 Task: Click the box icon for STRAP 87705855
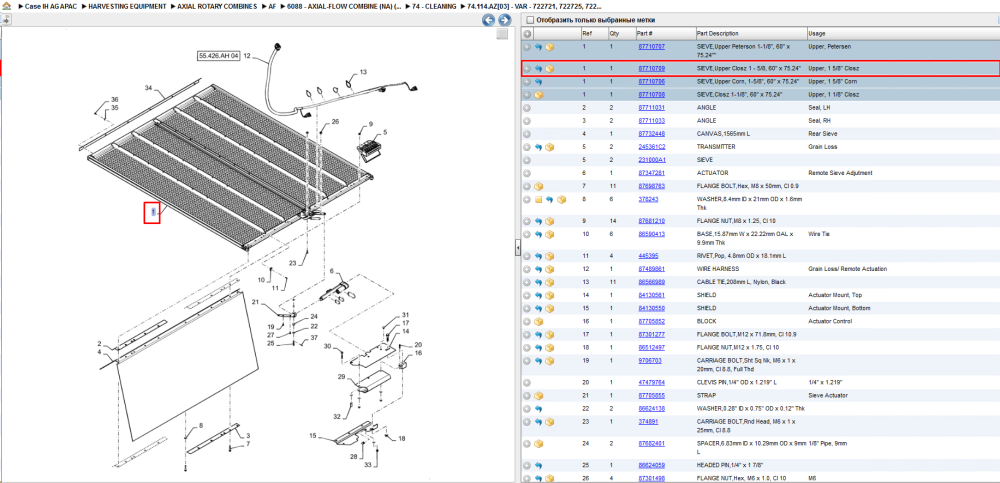click(x=538, y=396)
